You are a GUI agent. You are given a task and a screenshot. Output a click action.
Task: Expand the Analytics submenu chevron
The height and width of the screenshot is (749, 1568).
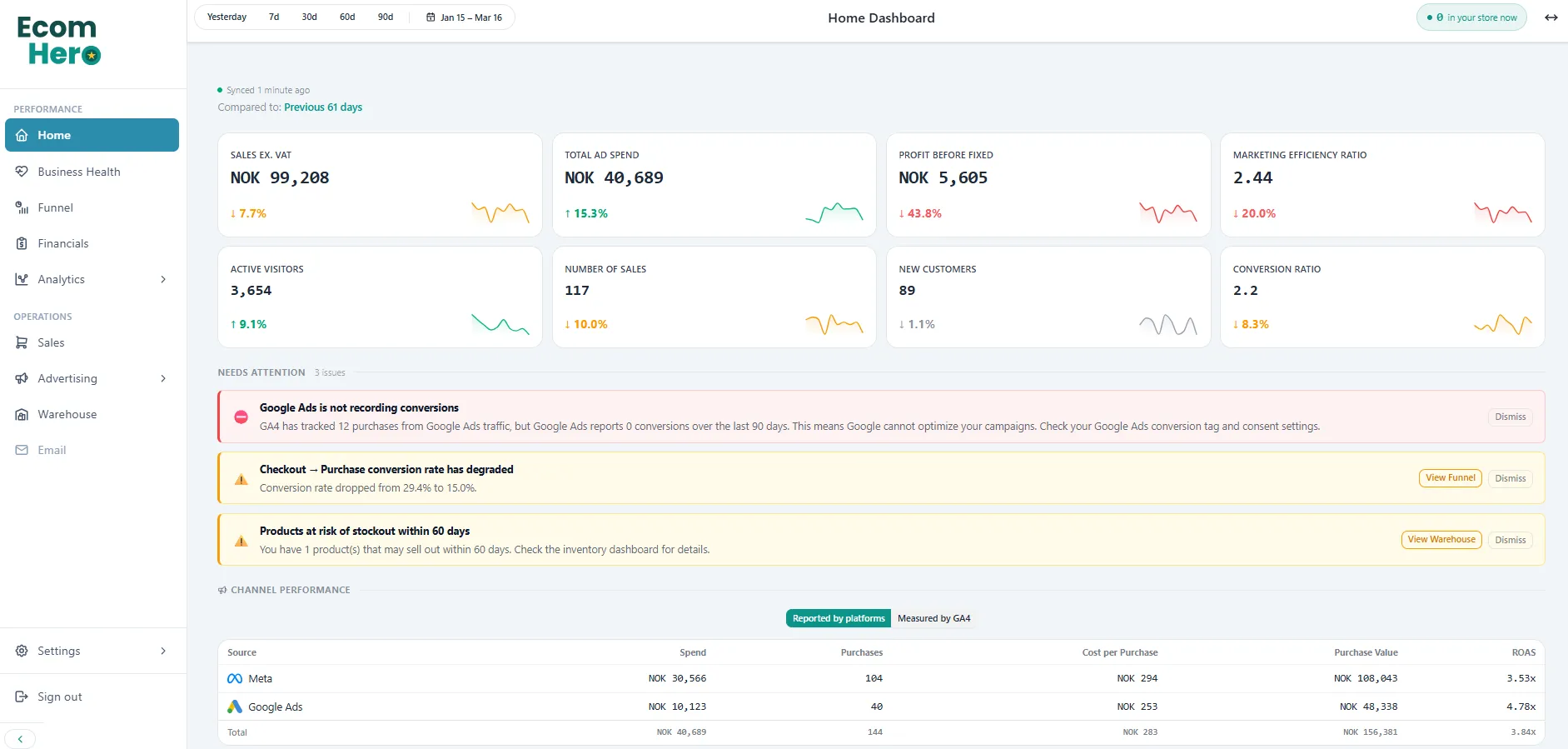163,279
